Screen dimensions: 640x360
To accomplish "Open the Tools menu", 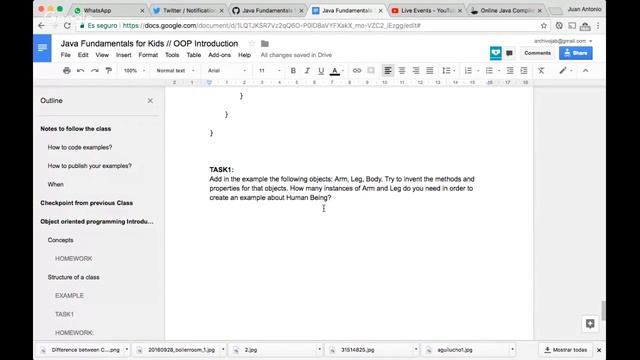I will [x=172, y=55].
